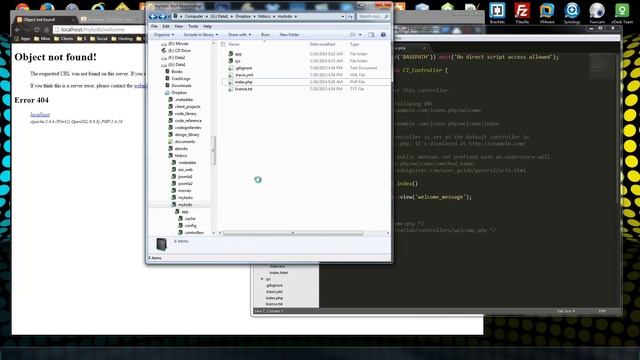Screen dimensions: 640x360
Task: Reload the page in Chrome
Action: coord(37,30)
